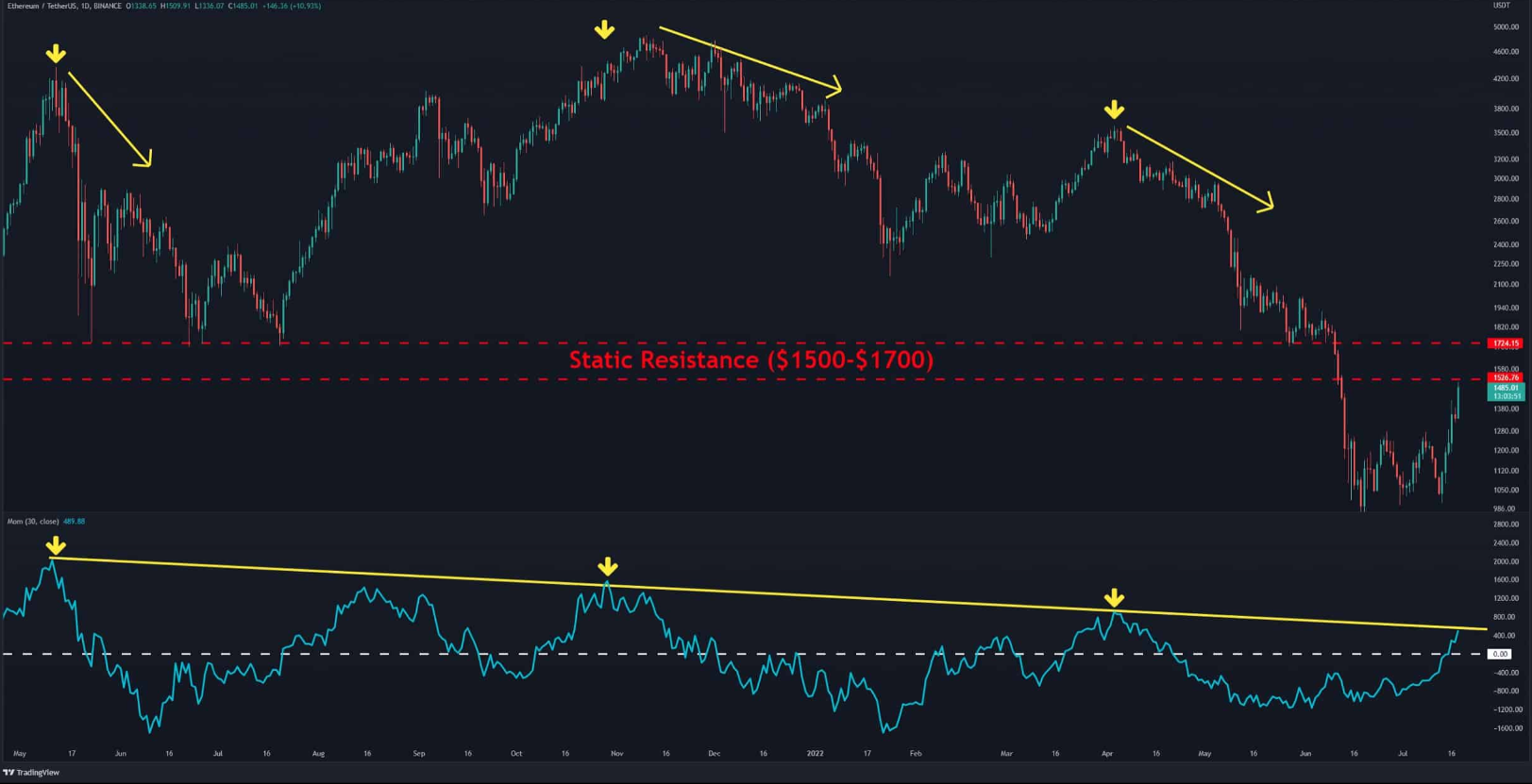The image size is (1532, 784).
Task: Click the Sep label on time axis
Action: click(419, 754)
